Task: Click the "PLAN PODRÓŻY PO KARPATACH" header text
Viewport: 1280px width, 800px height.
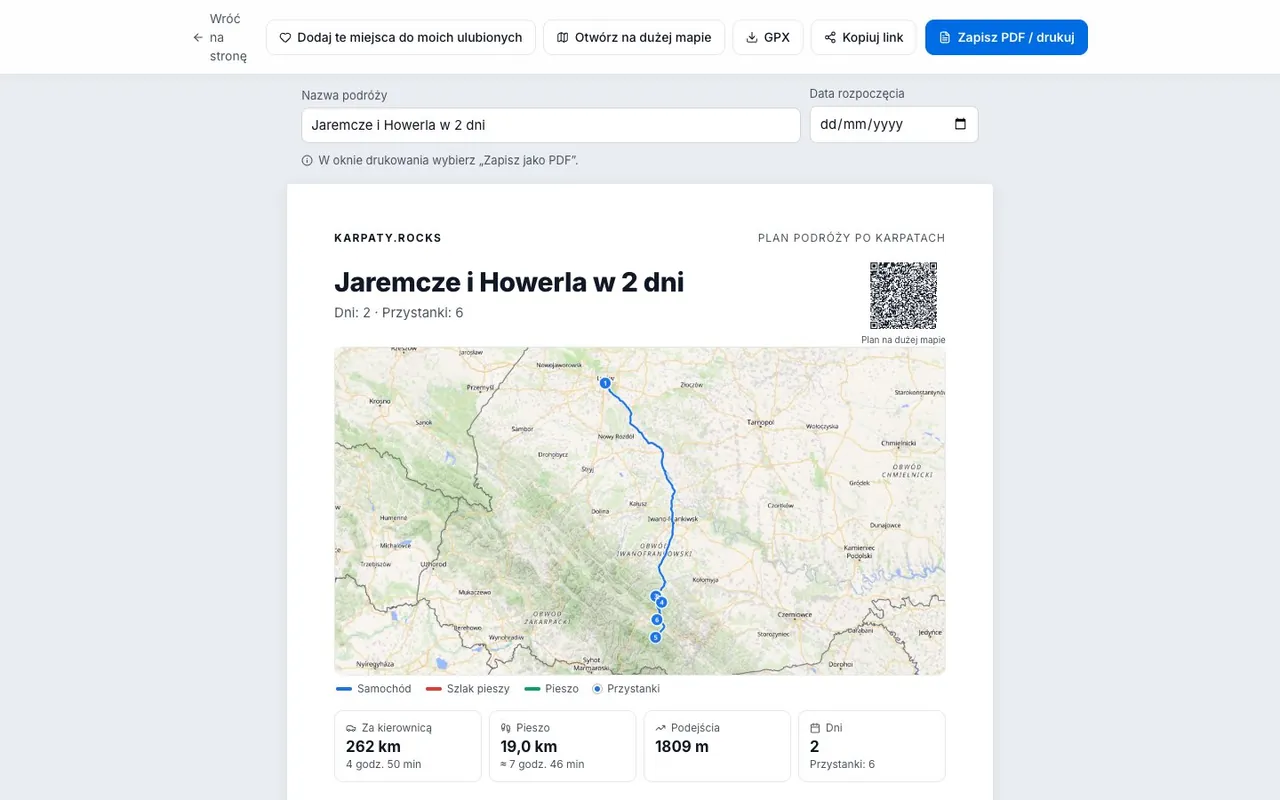Action: [852, 238]
